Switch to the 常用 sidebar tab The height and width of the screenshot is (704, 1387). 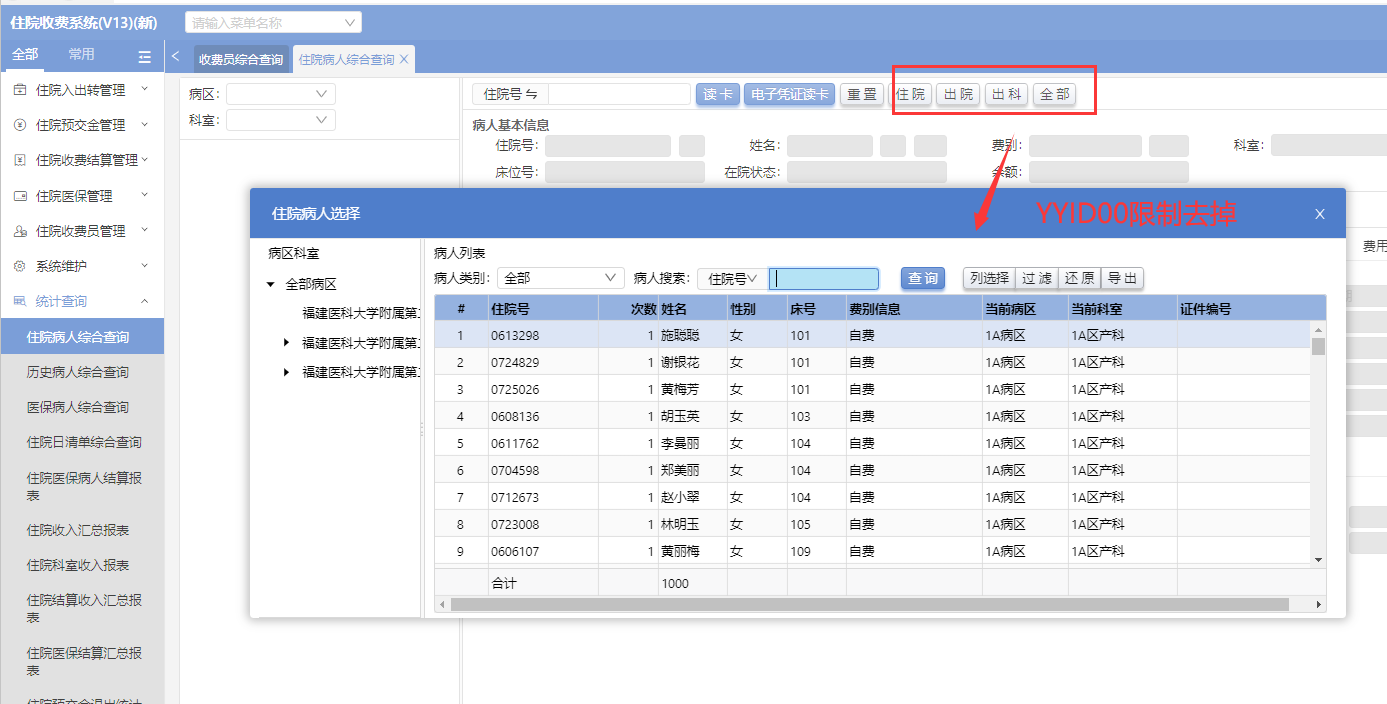click(x=82, y=55)
